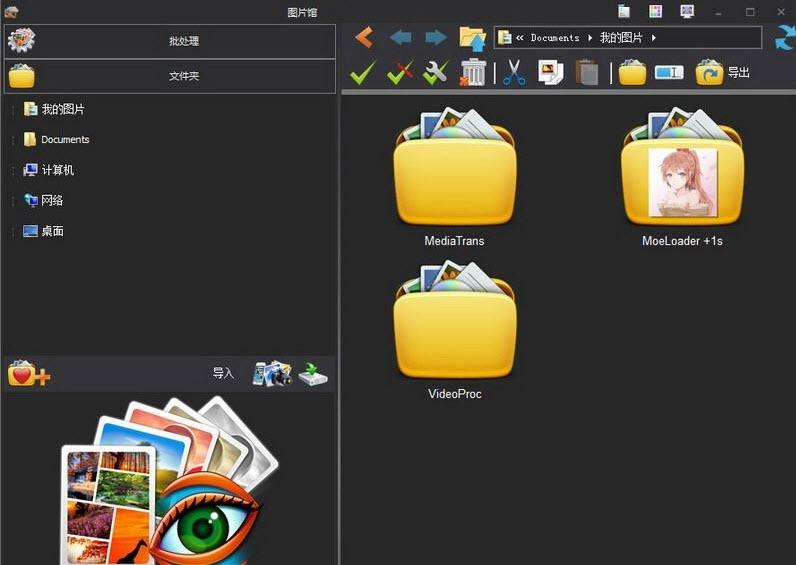
Task: Click the document list icon in the title bar
Action: 624,11
